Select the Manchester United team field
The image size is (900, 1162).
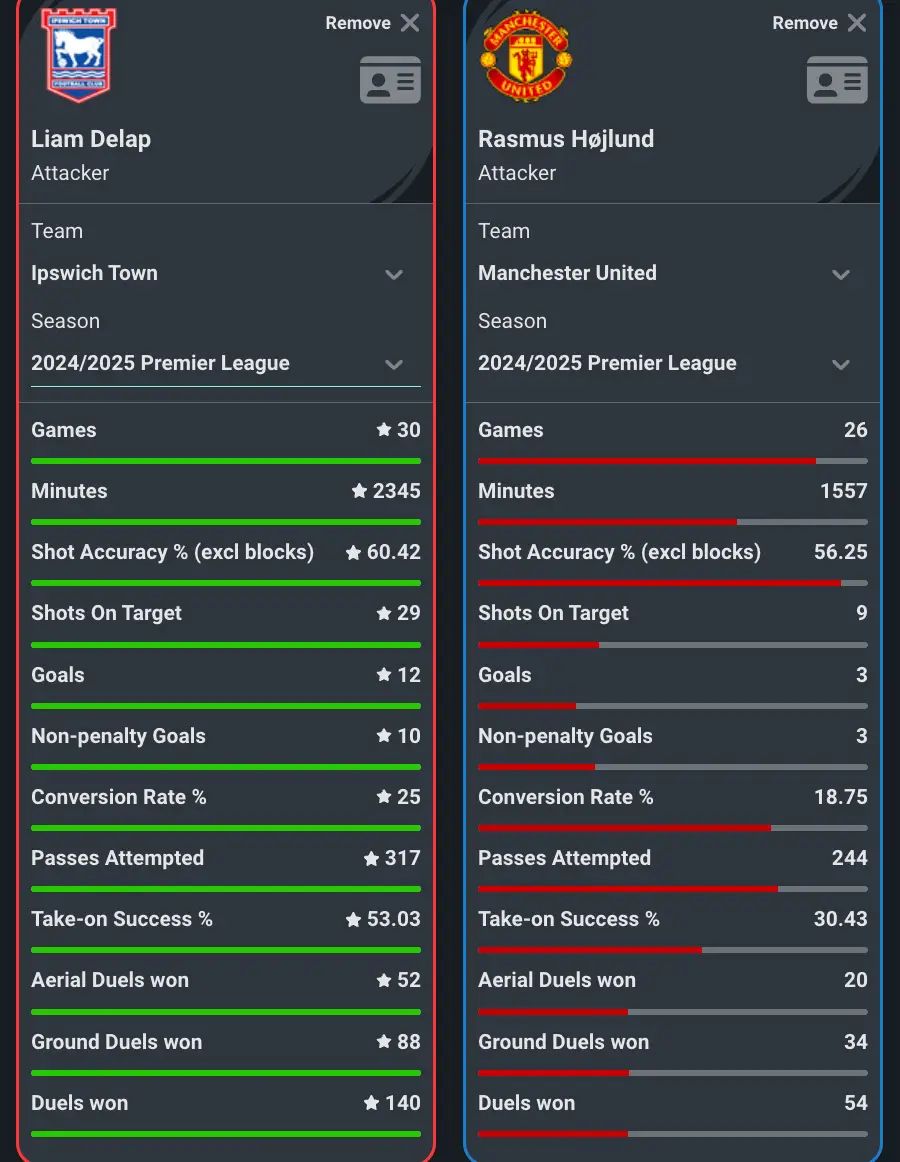(567, 273)
